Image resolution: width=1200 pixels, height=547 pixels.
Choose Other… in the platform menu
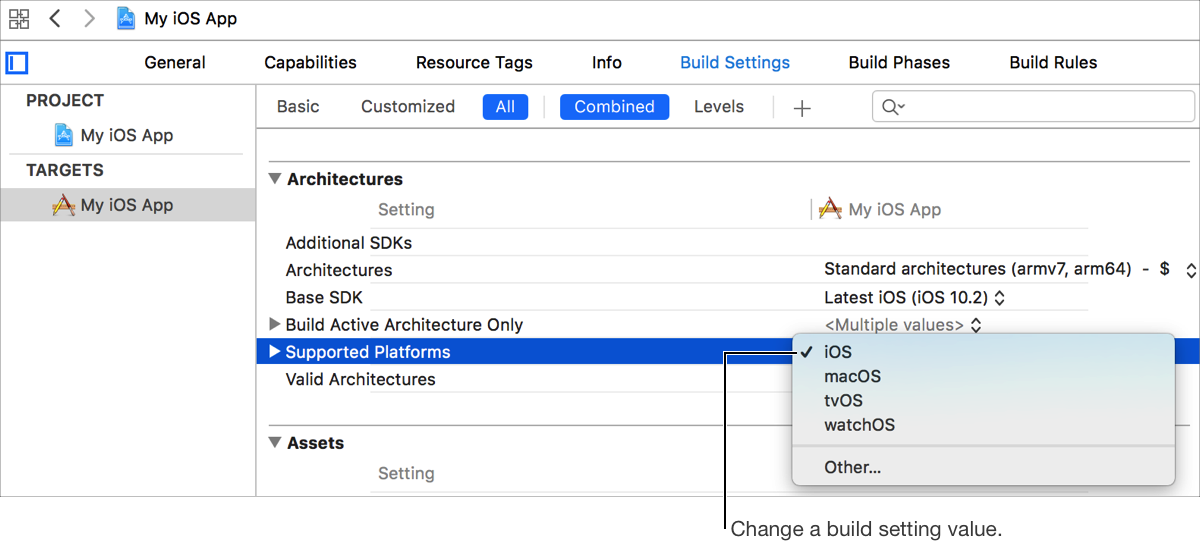(852, 467)
